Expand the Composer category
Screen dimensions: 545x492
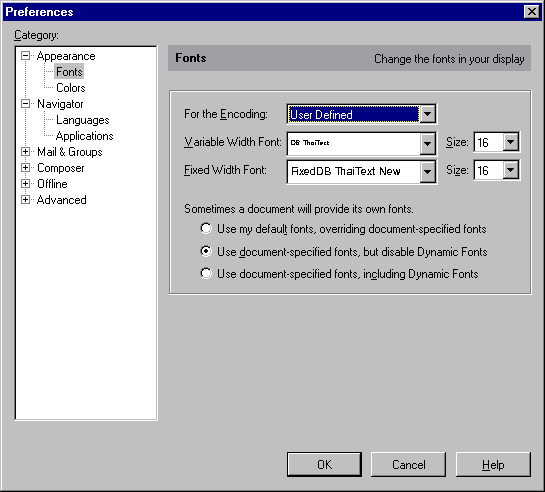pyautogui.click(x=25, y=167)
